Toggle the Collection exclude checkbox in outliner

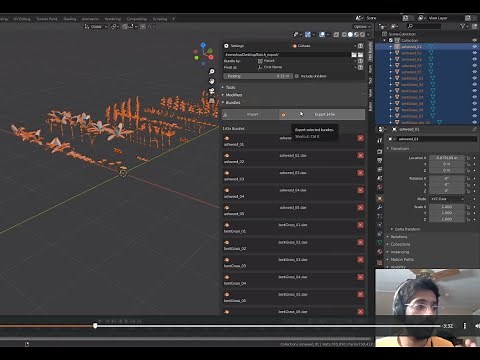pyautogui.click(x=391, y=40)
